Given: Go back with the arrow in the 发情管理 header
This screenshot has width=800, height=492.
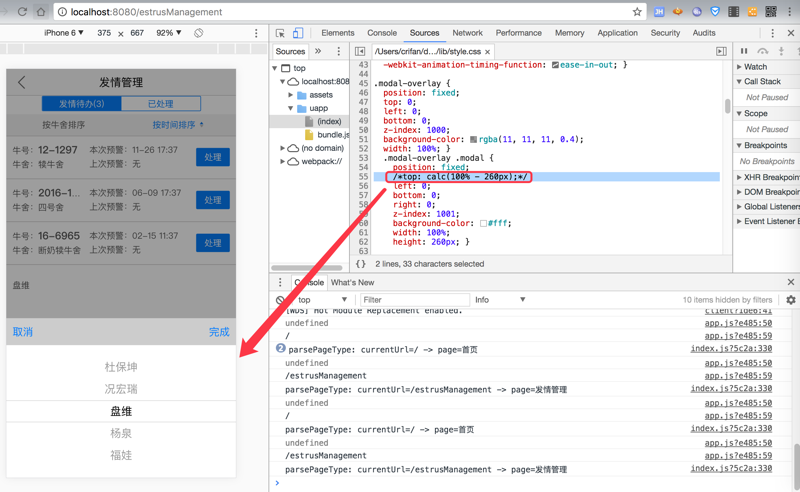Looking at the screenshot, I should (x=21, y=82).
